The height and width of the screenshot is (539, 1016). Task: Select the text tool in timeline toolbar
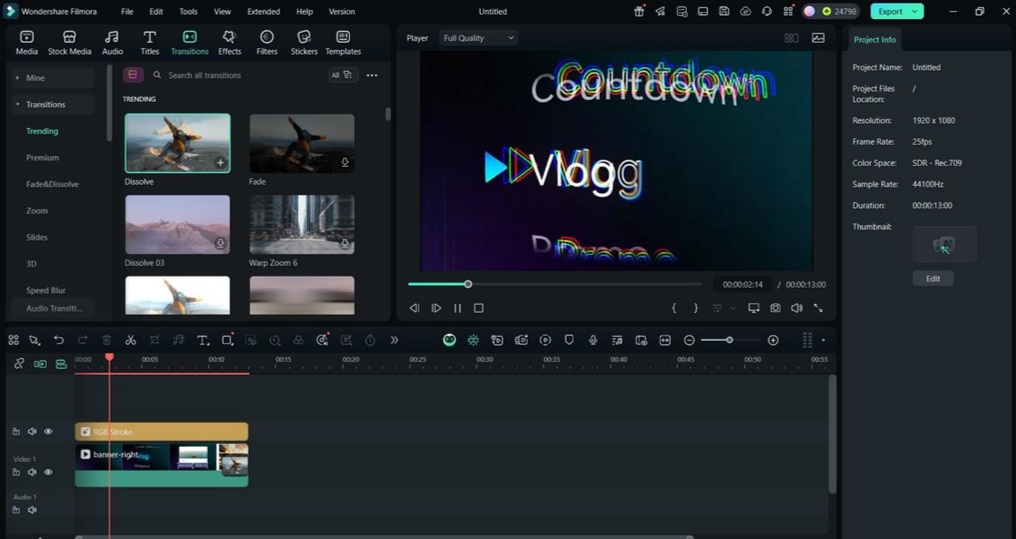[x=202, y=340]
